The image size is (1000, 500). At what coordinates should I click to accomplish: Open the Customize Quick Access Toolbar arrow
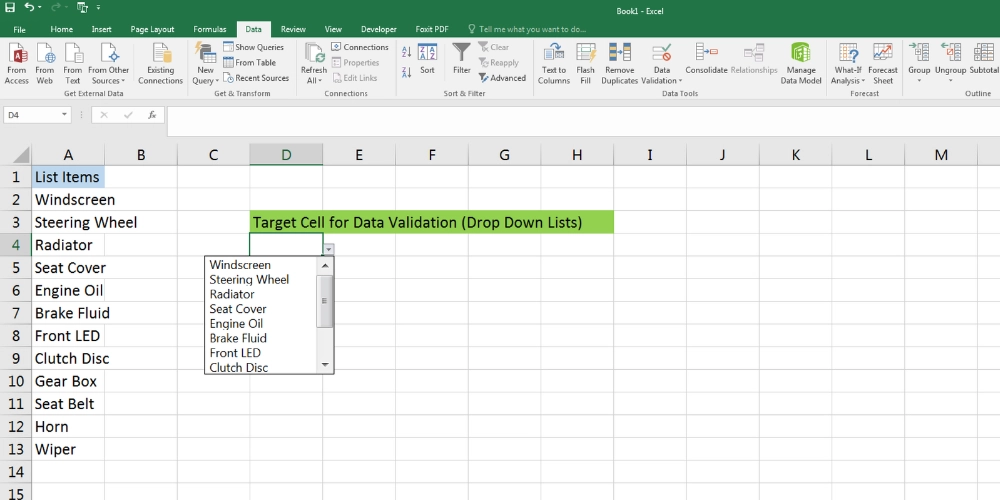pyautogui.click(x=98, y=7)
